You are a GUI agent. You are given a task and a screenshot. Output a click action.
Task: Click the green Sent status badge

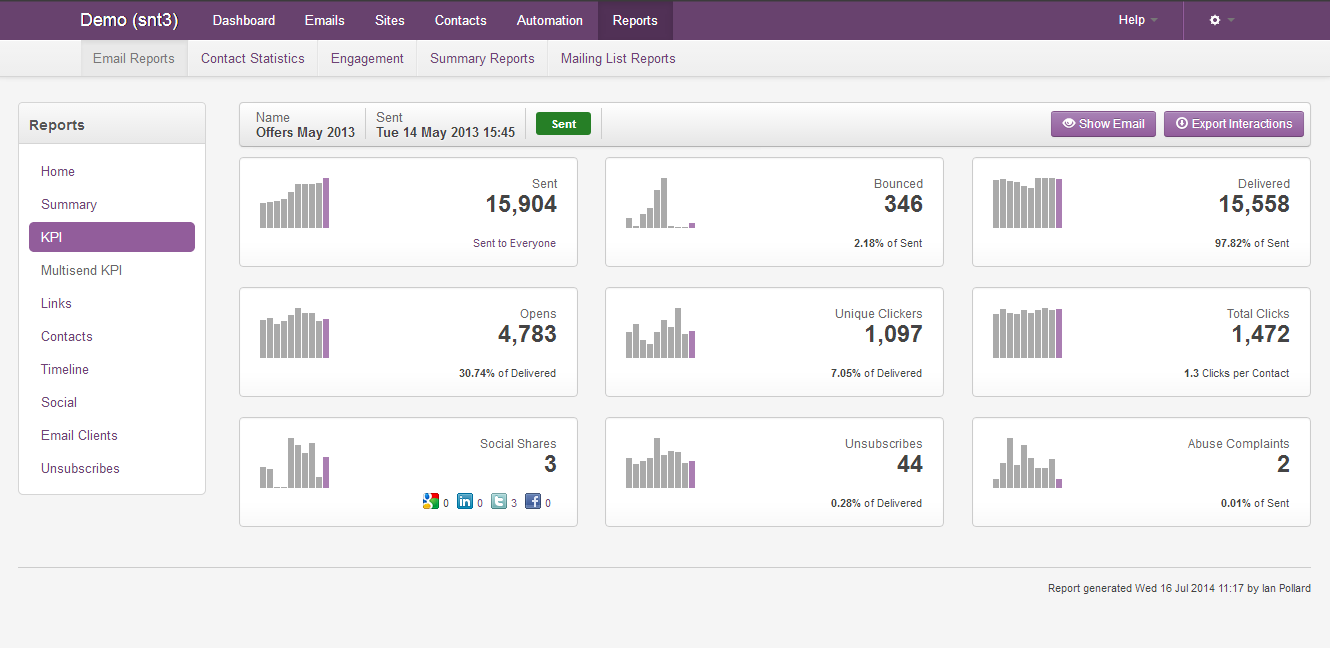563,124
